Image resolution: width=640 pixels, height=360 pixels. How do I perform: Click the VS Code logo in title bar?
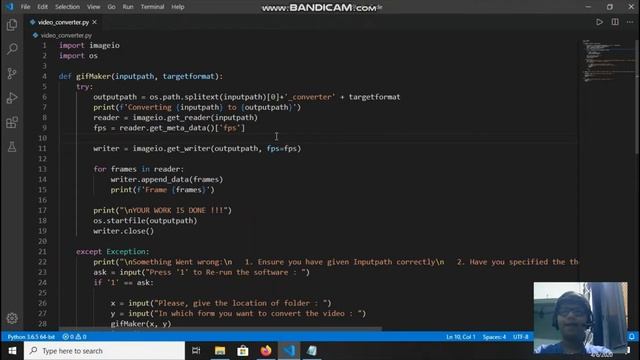[x=9, y=7]
